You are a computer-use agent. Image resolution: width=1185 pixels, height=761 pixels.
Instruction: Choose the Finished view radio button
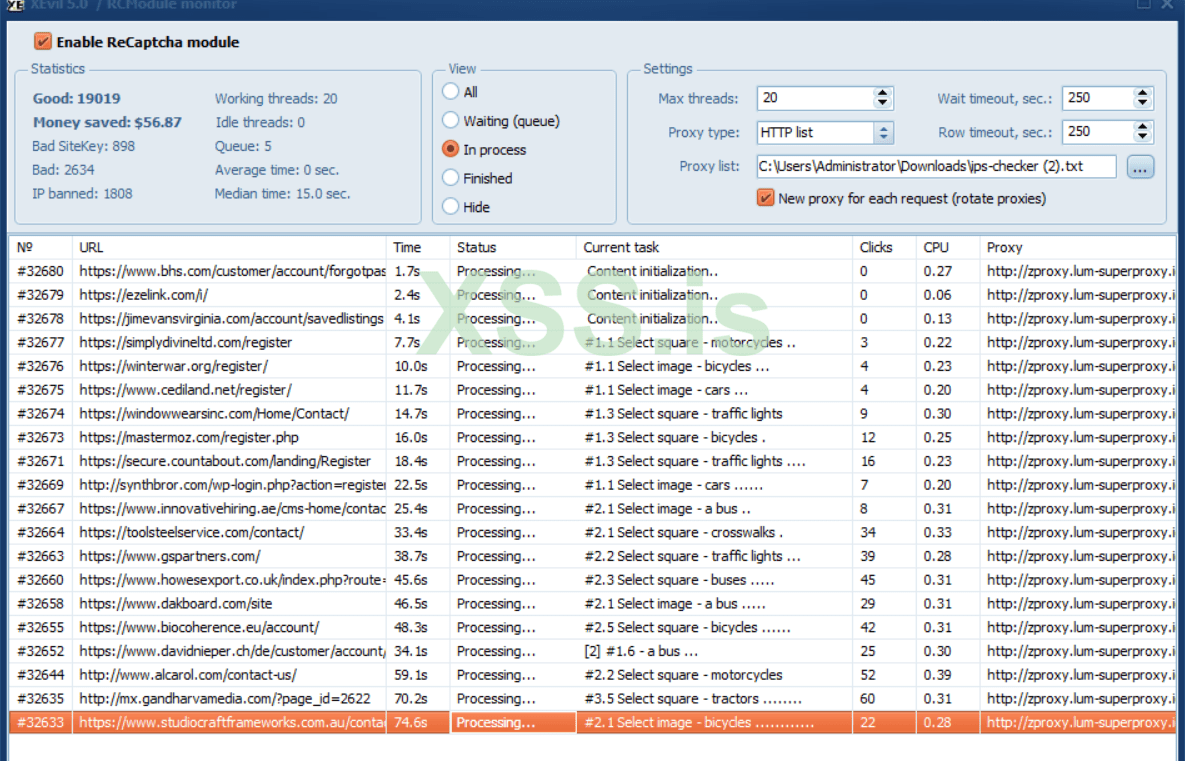click(x=451, y=178)
